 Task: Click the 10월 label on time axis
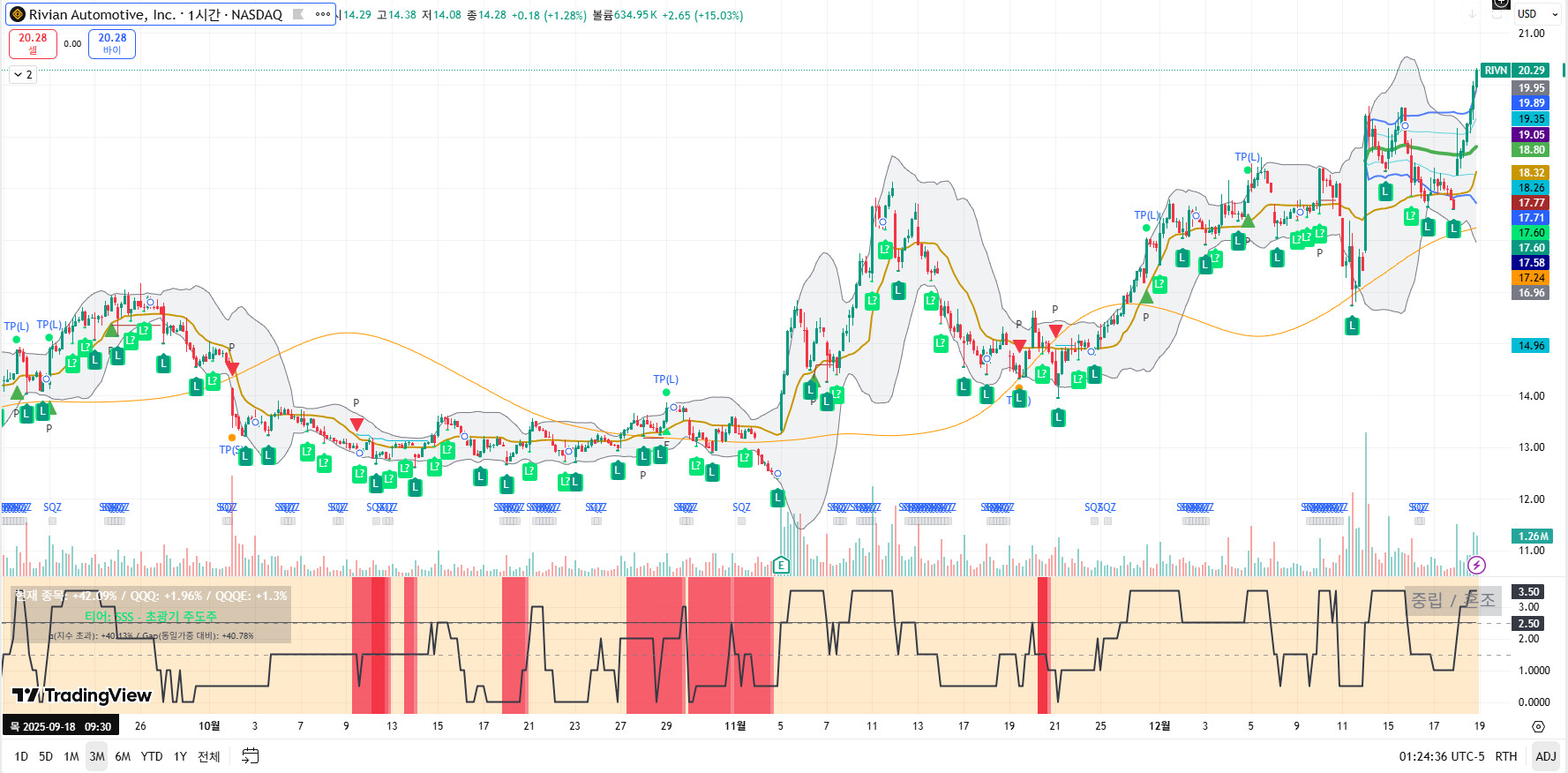click(x=209, y=726)
